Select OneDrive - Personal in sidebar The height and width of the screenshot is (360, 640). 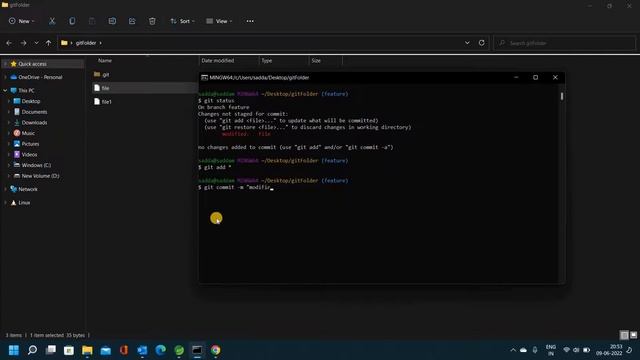(40, 77)
